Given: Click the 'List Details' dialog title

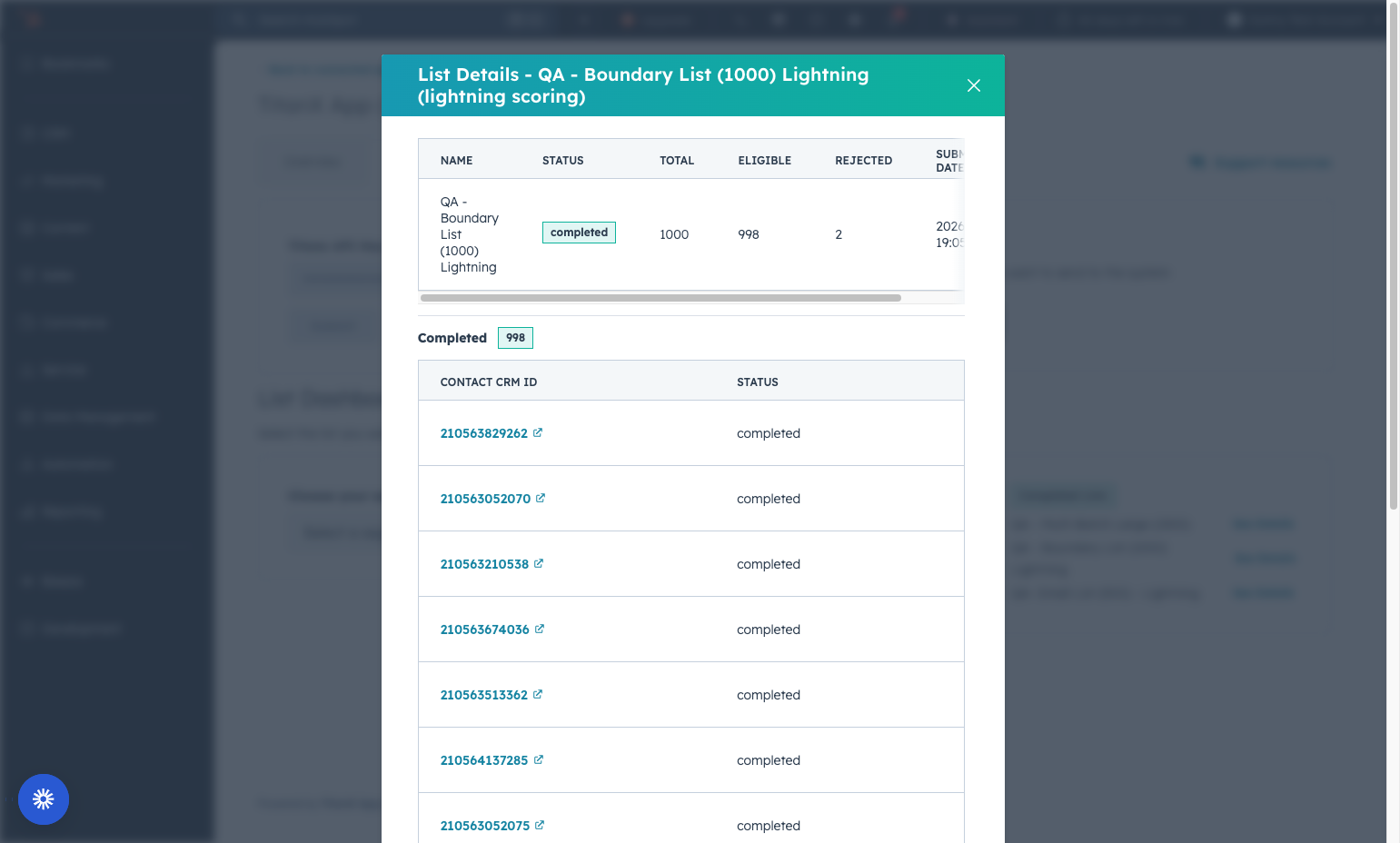Looking at the screenshot, I should pos(643,85).
